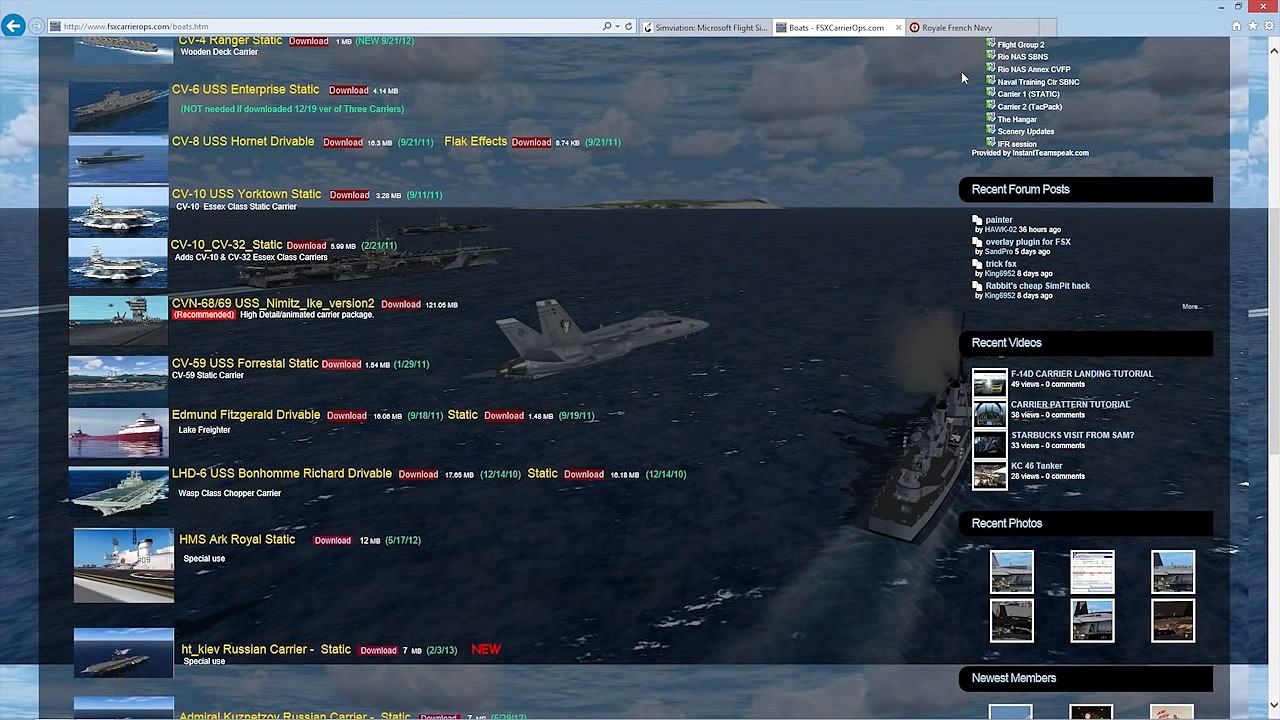Viewport: 1280px width, 720px height.
Task: Open the address bar autocomplete dropdown arrow
Action: (617, 27)
